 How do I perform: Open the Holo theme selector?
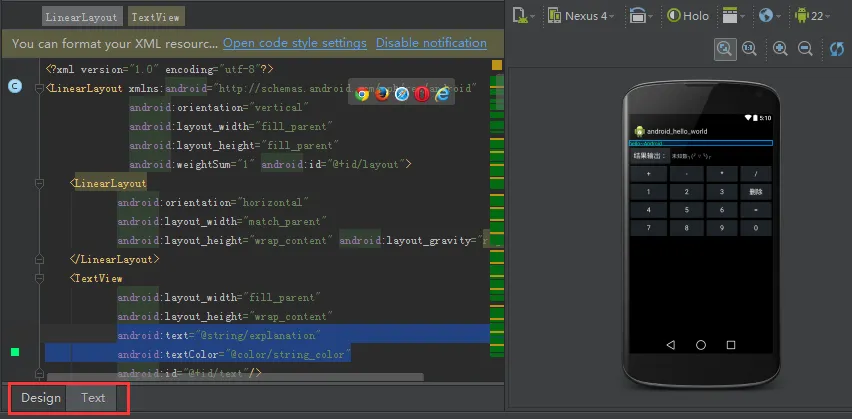(x=688, y=16)
